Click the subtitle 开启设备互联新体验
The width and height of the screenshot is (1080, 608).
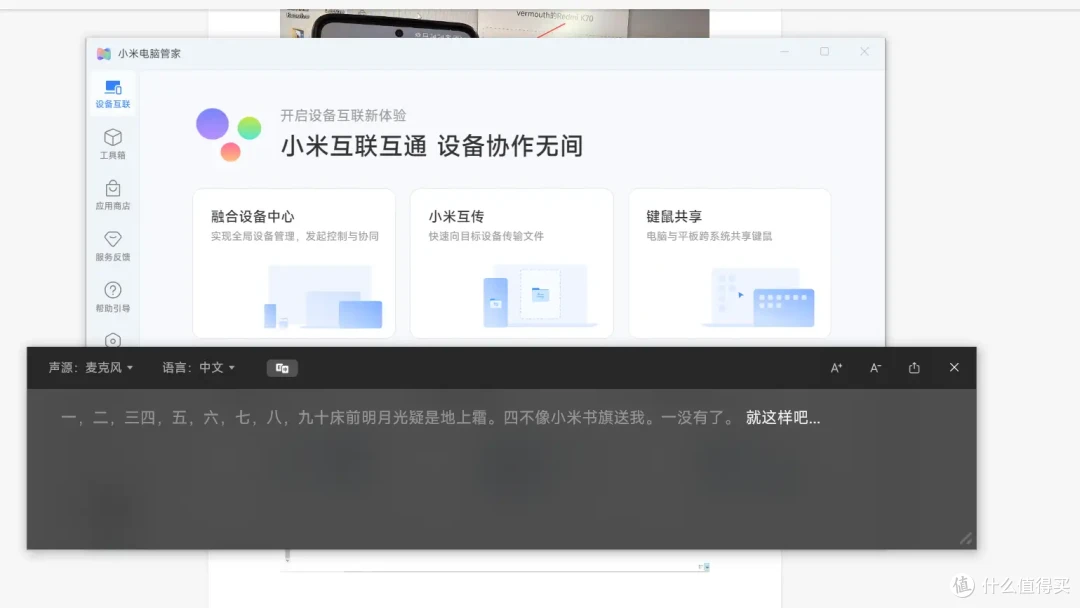coord(343,116)
